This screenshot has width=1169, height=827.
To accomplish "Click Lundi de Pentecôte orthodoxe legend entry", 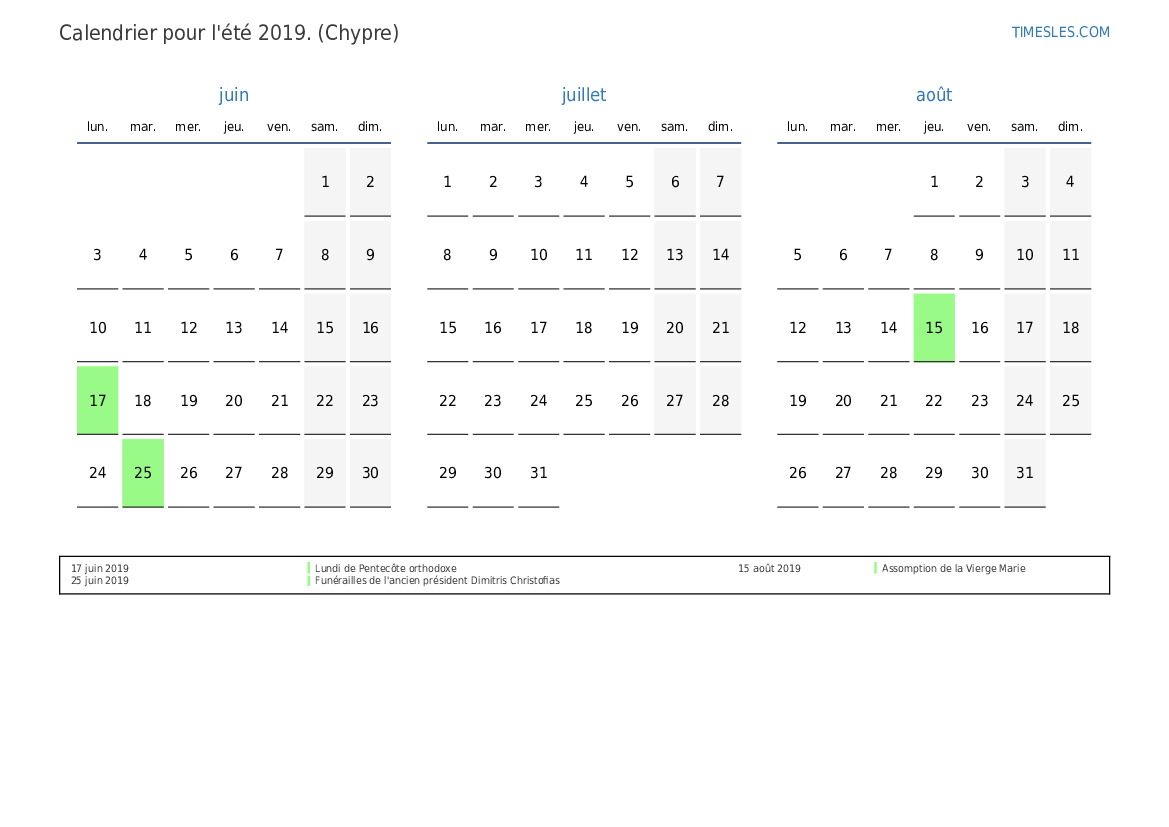I will (385, 568).
